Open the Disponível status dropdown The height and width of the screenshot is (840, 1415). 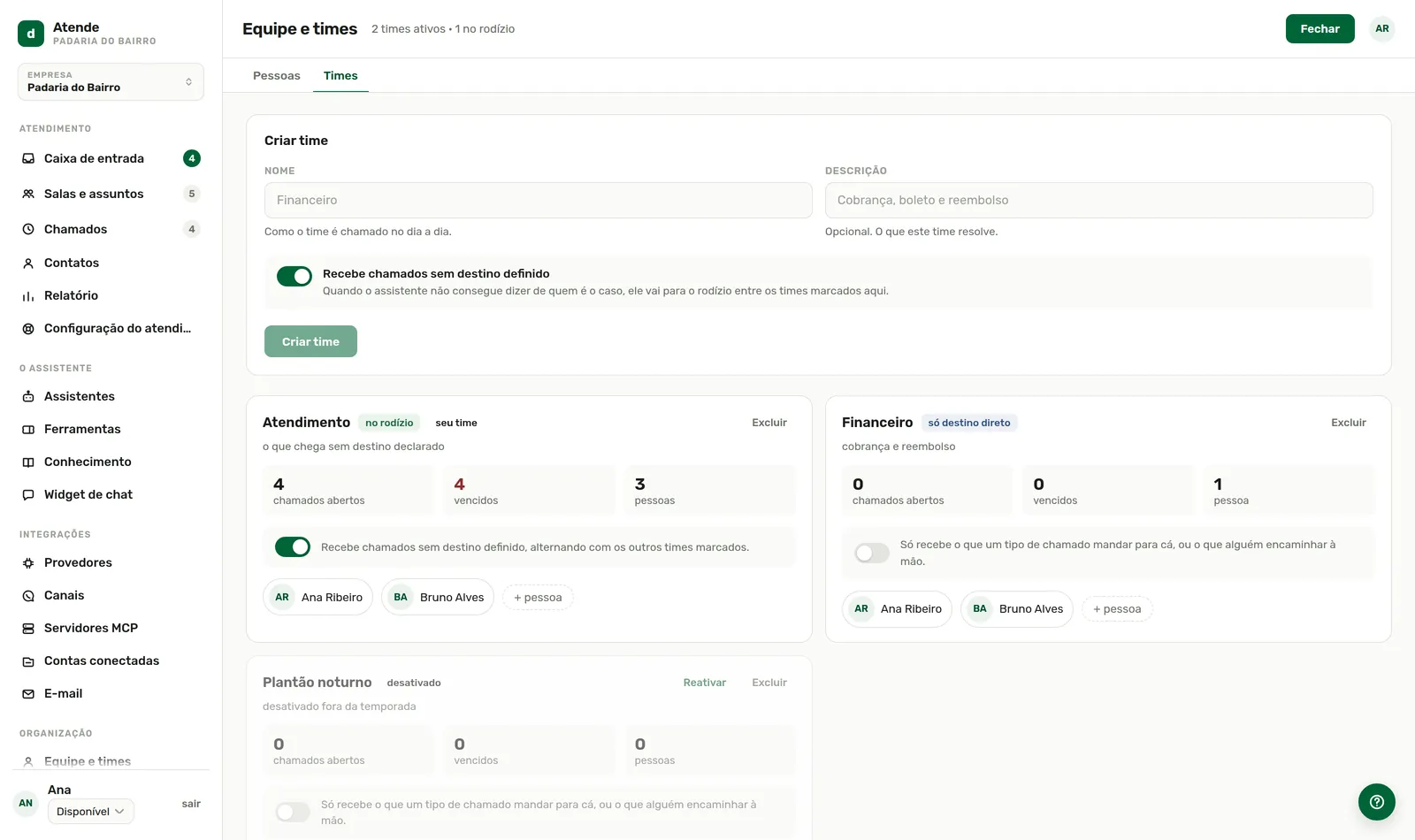coord(91,811)
